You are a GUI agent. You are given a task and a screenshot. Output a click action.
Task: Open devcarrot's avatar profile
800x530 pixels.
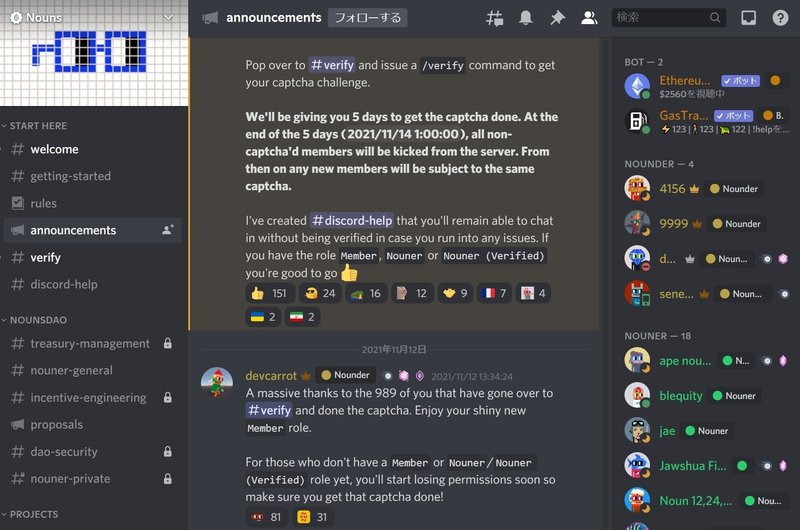click(x=217, y=383)
